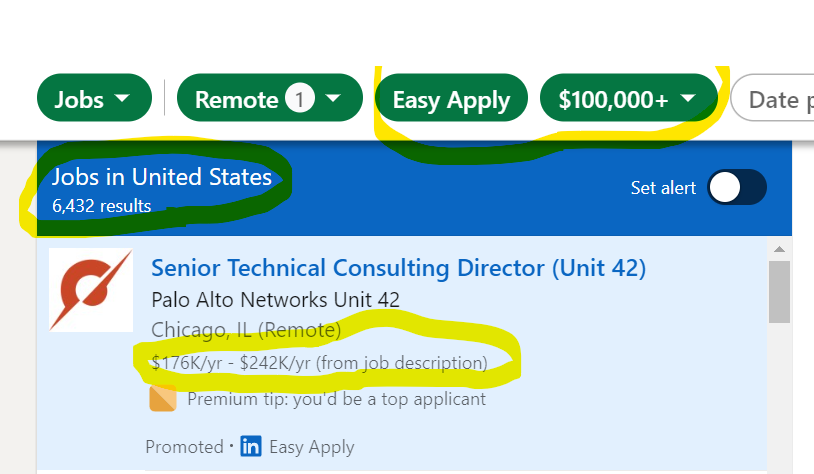Turn on the Set alert switch
The height and width of the screenshot is (474, 814).
click(737, 187)
